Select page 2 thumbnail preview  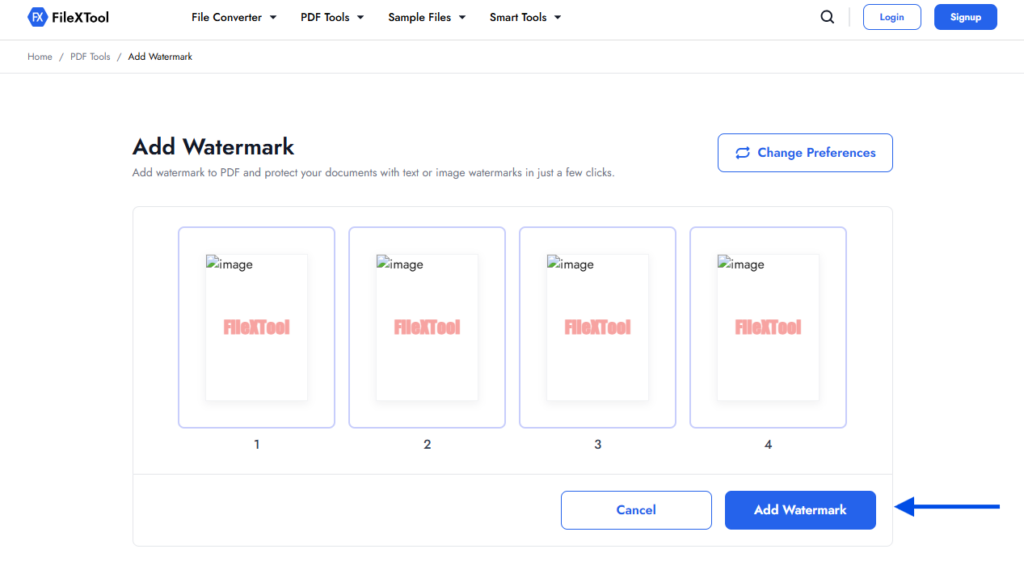[x=427, y=328]
